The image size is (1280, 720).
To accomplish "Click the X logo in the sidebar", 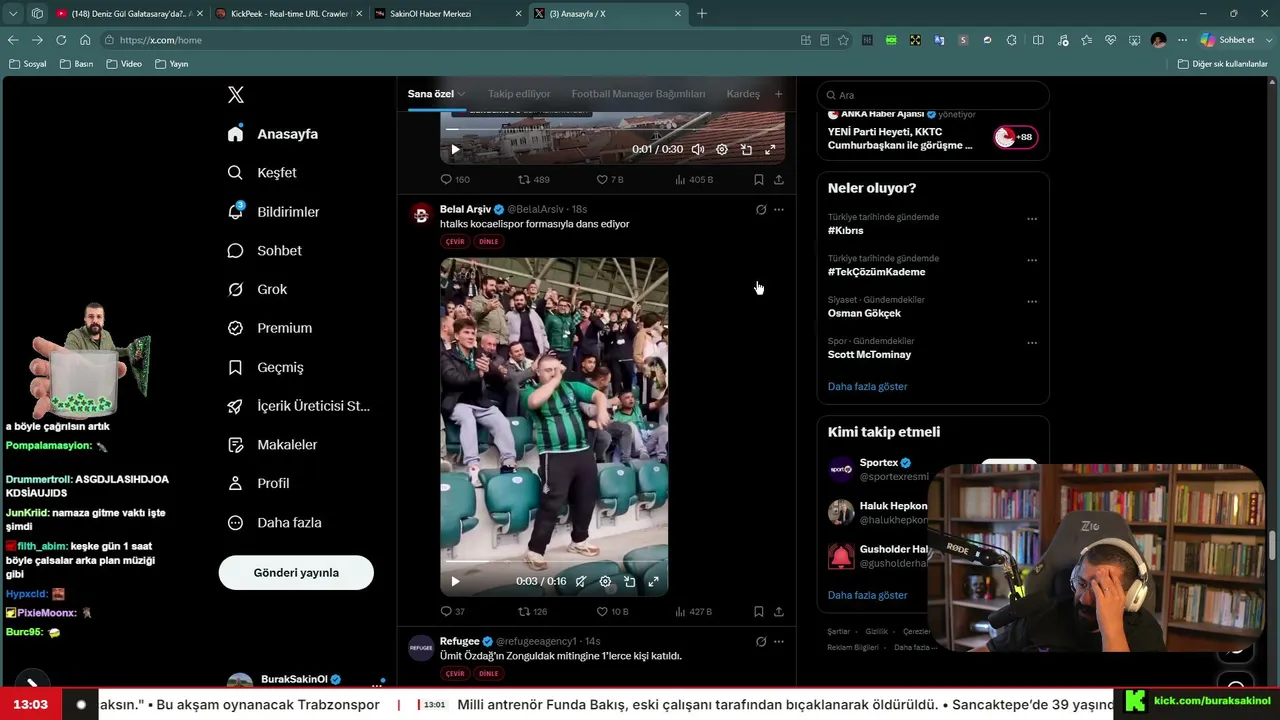I will [x=236, y=95].
